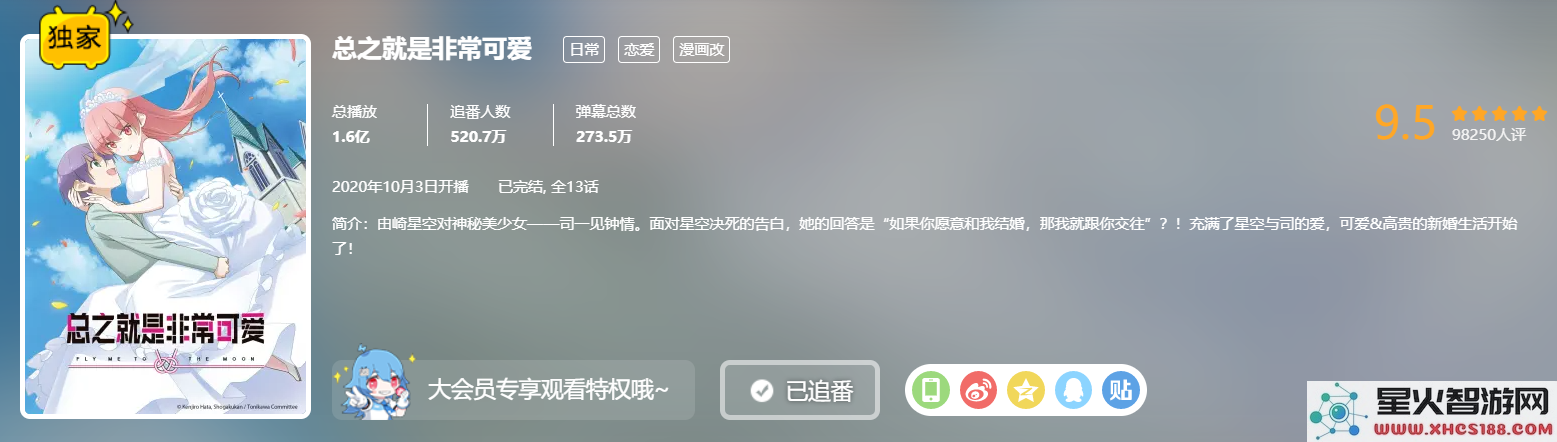Share to QZone via yellow star icon
This screenshot has width=1557, height=442.
pos(1025,390)
